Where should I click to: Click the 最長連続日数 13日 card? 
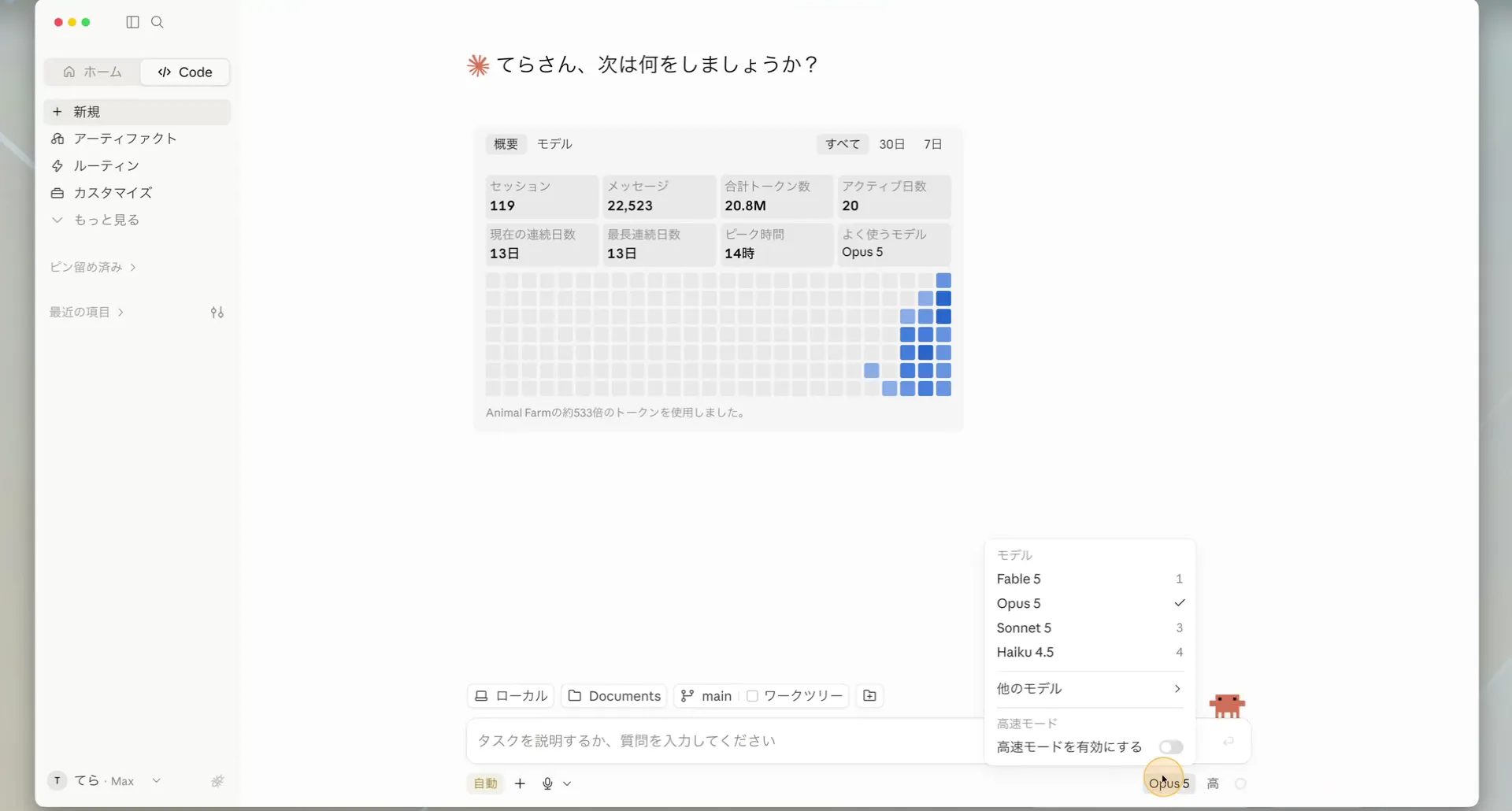click(659, 244)
